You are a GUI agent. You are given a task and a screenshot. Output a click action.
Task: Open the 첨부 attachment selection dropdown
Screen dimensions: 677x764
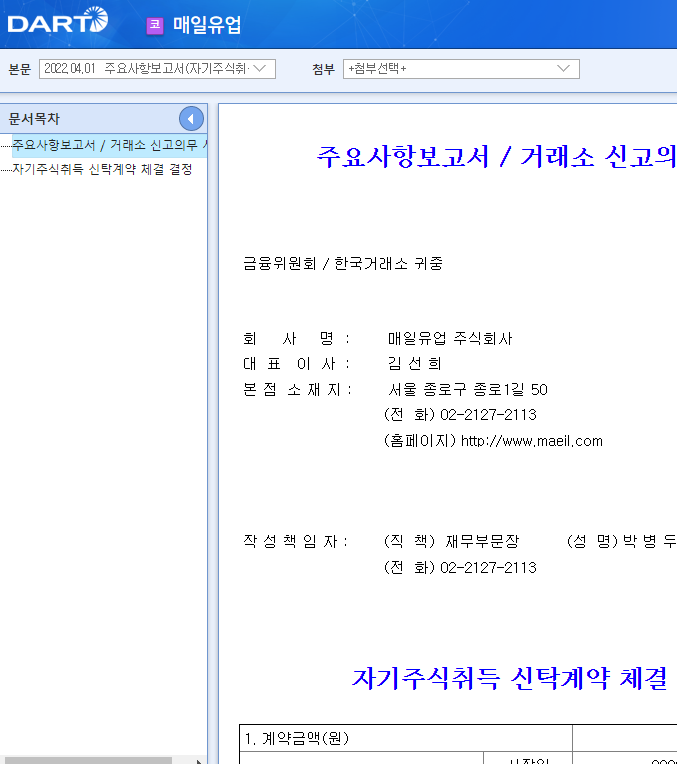(x=461, y=69)
